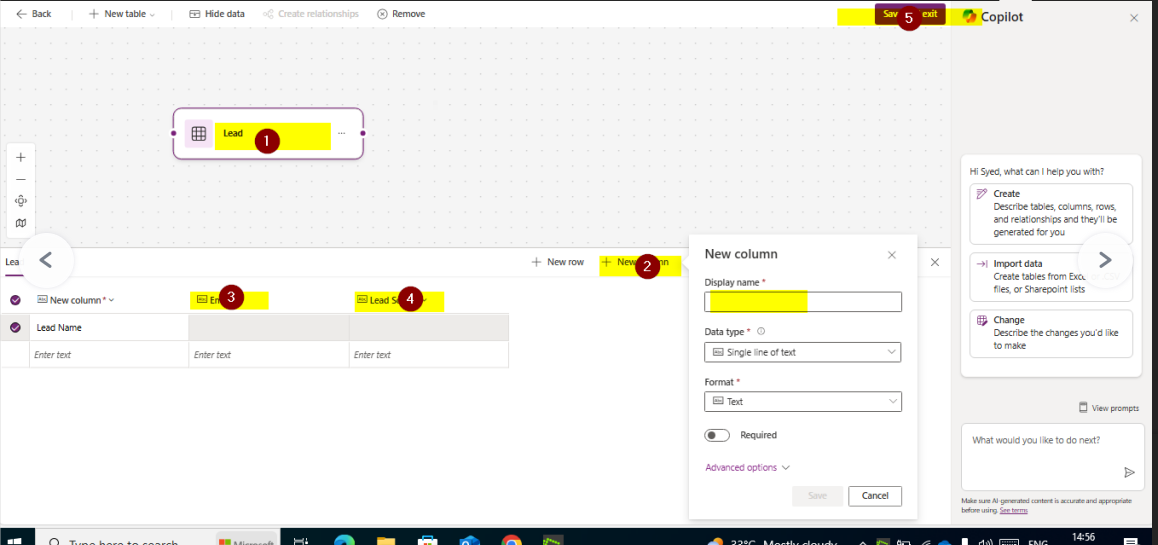Viewport: 1158px width, 545px height.
Task: Select the Copilot Change suggestion
Action: [1050, 333]
